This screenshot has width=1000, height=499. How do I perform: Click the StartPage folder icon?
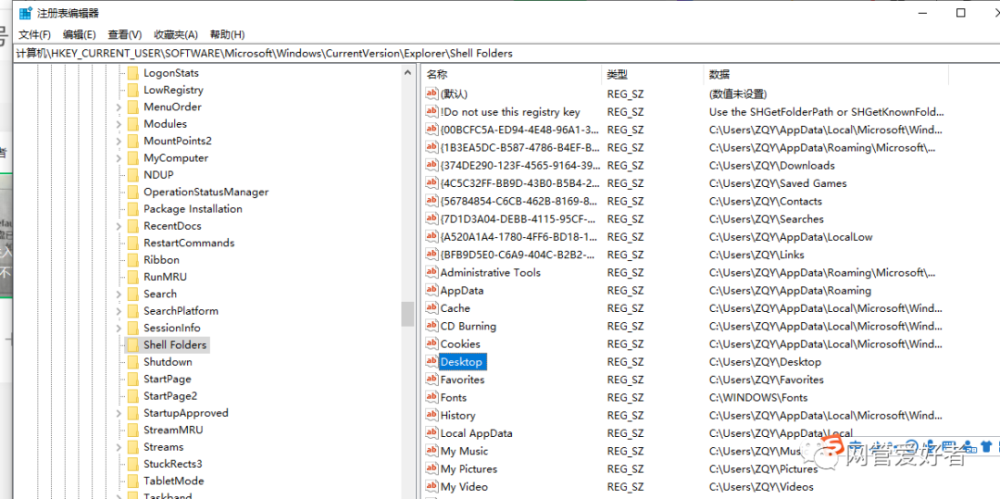[133, 379]
